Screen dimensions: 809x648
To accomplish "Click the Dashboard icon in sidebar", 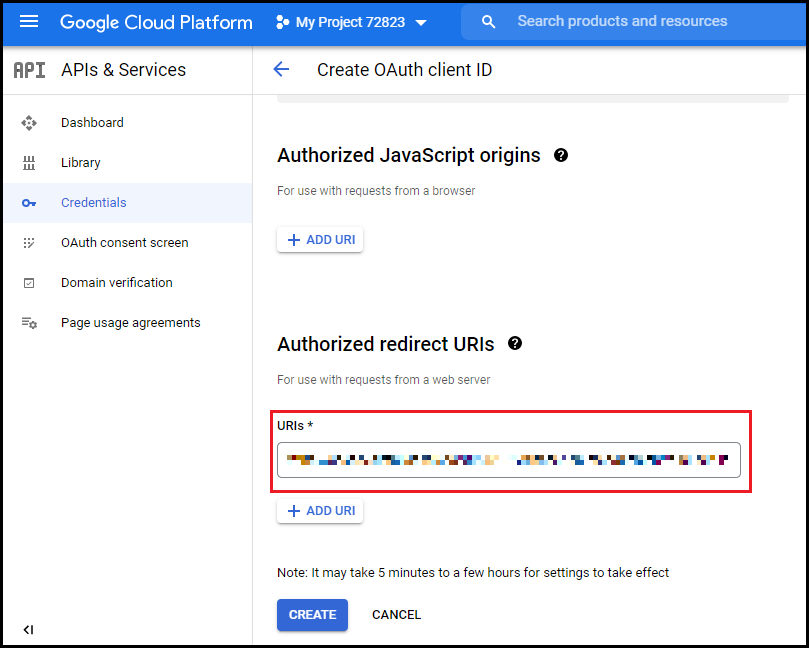I will click(x=29, y=123).
